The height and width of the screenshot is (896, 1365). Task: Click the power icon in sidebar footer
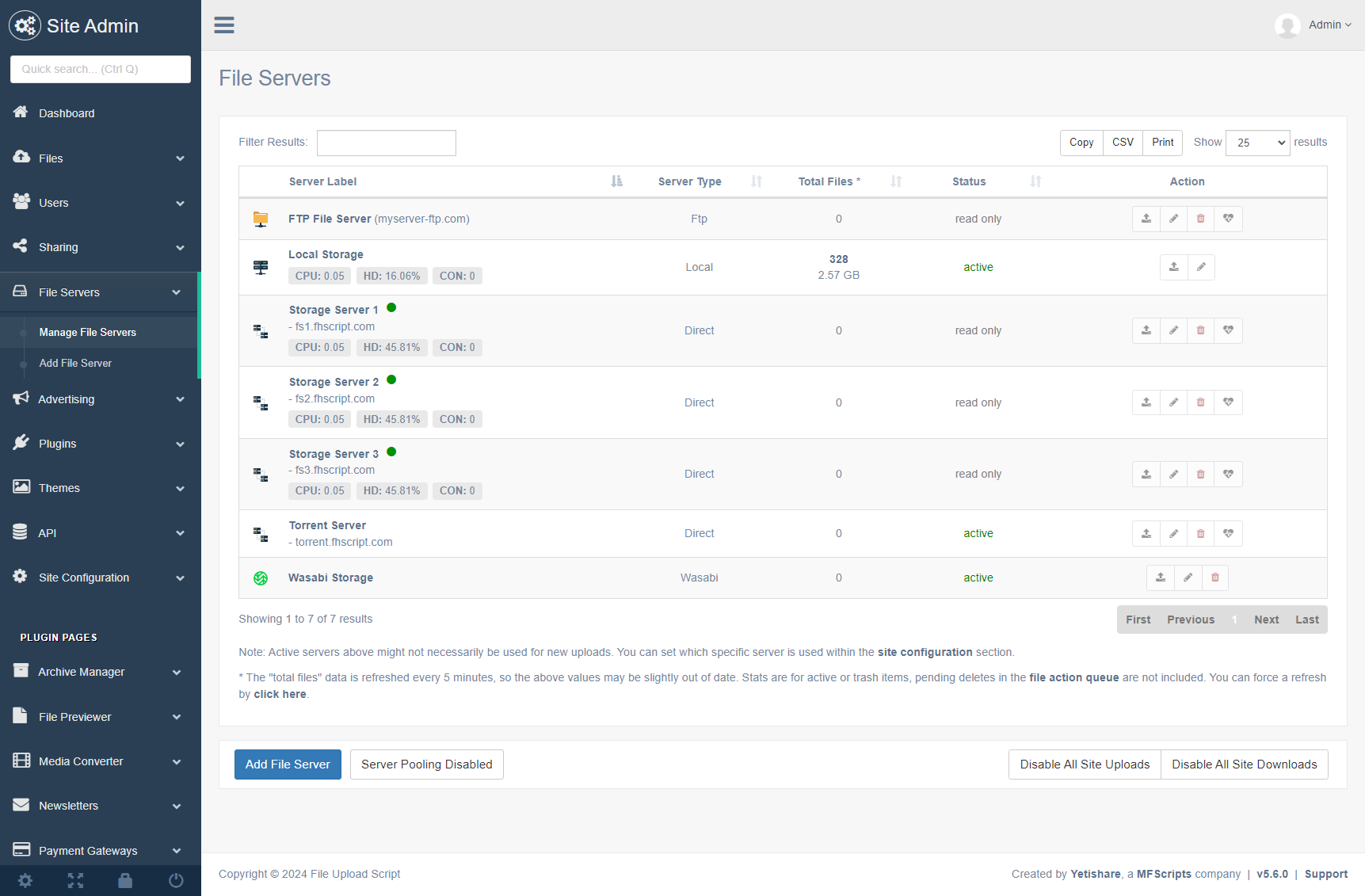point(176,880)
